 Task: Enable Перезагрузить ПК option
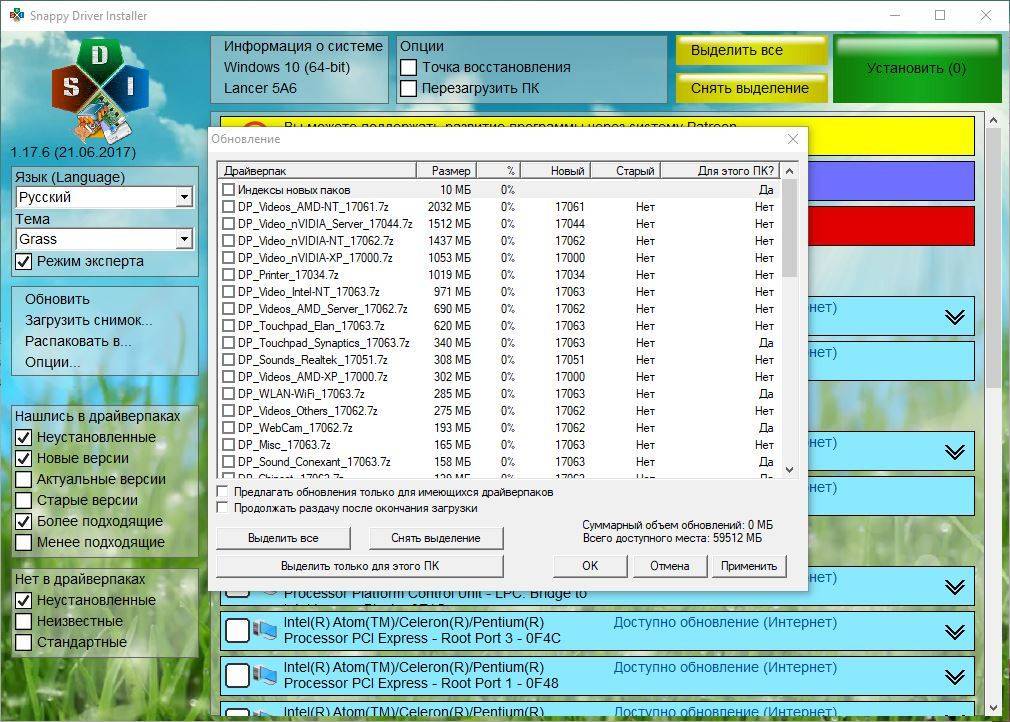408,88
